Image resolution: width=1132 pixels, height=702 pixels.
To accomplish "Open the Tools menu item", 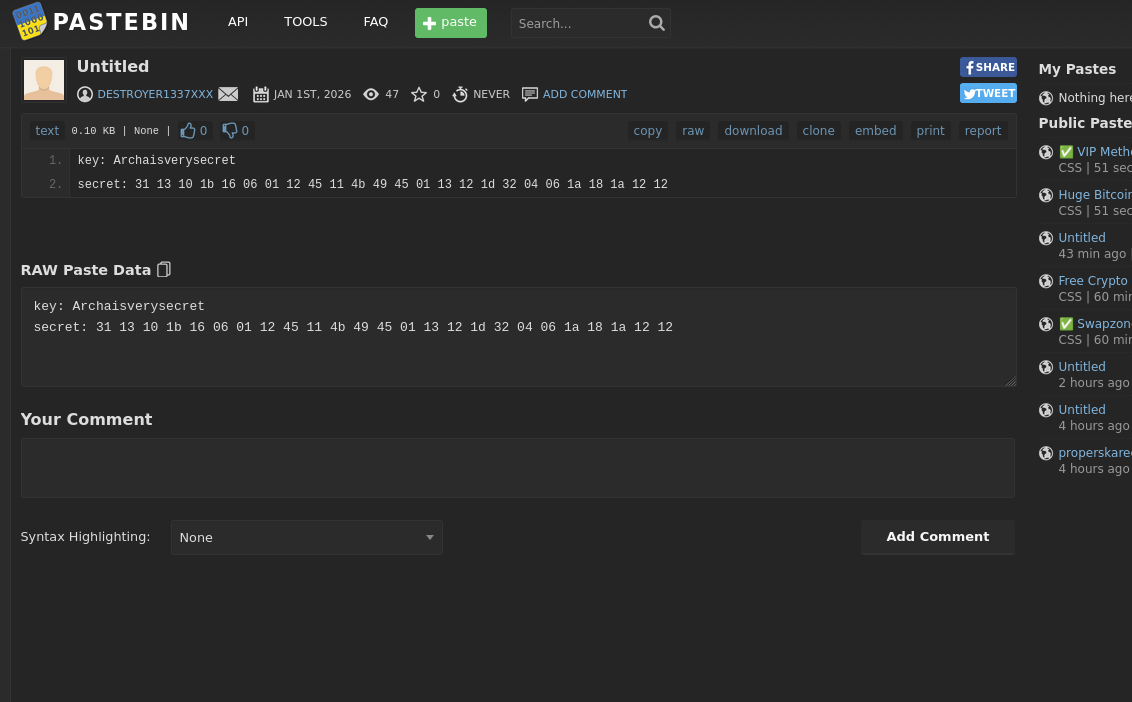I will (305, 22).
